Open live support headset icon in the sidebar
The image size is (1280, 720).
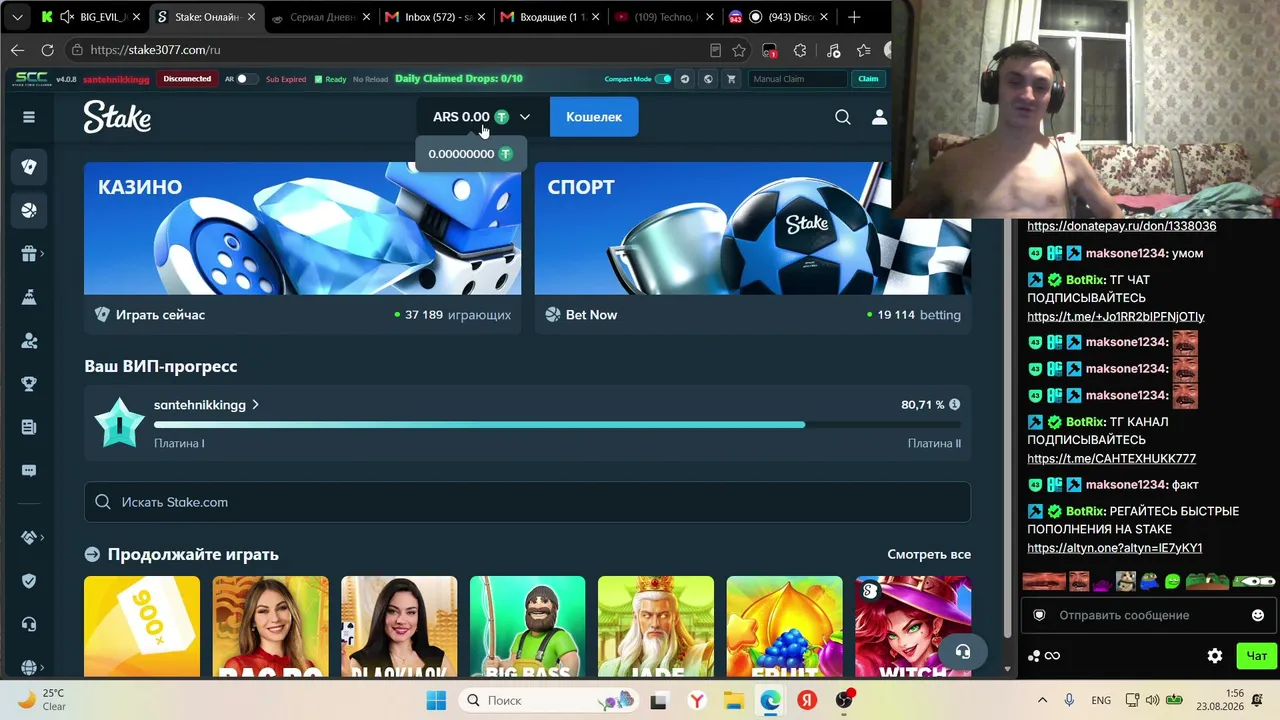point(29,624)
